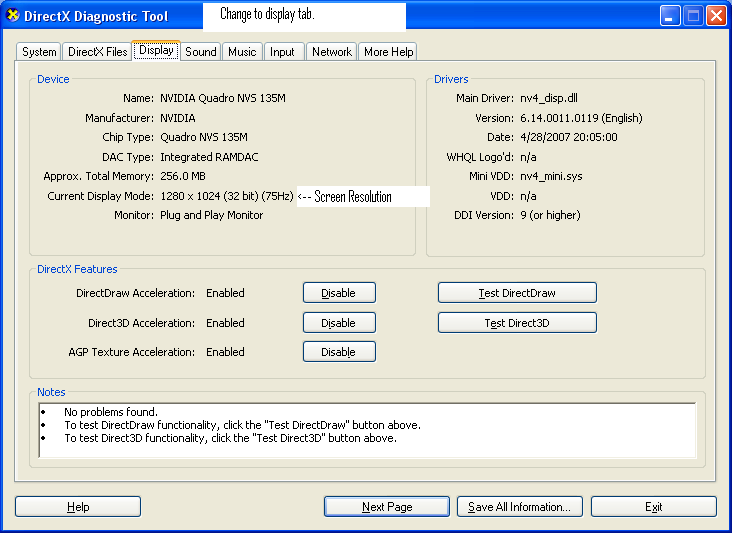
Task: Go to Next Page
Action: coord(387,507)
